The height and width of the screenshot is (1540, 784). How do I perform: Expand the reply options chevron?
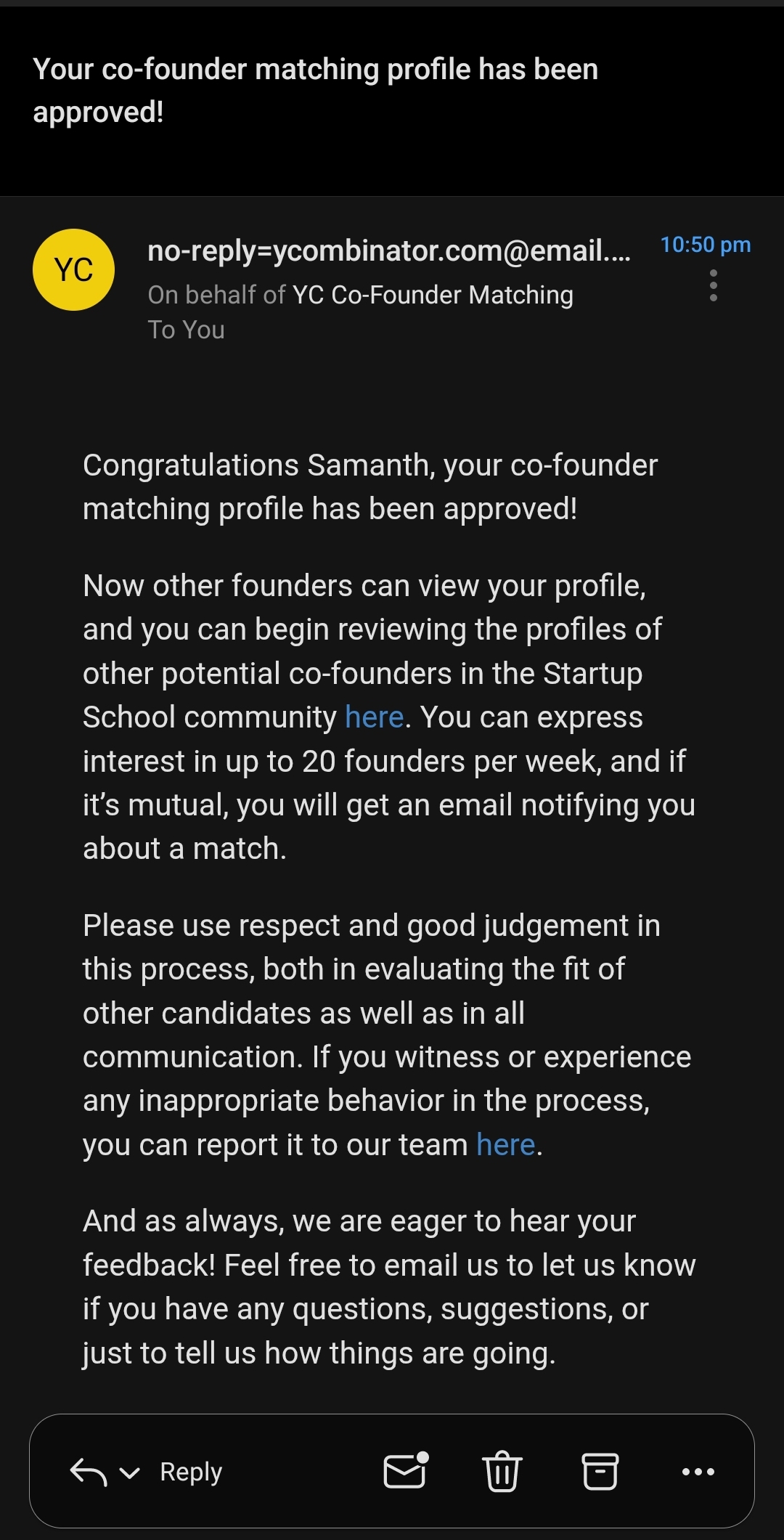[129, 1472]
